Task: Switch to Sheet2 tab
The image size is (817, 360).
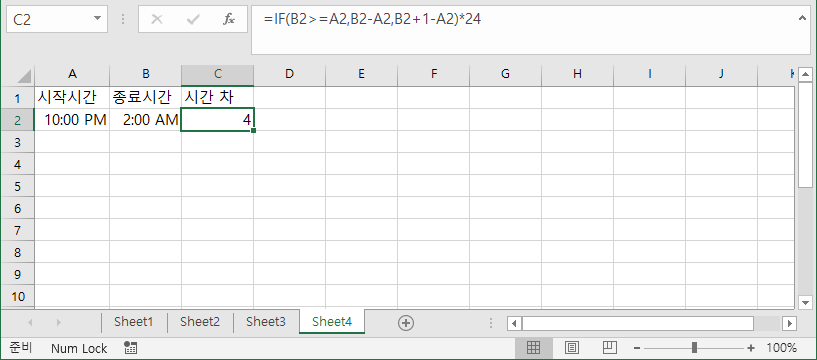Action: point(200,322)
